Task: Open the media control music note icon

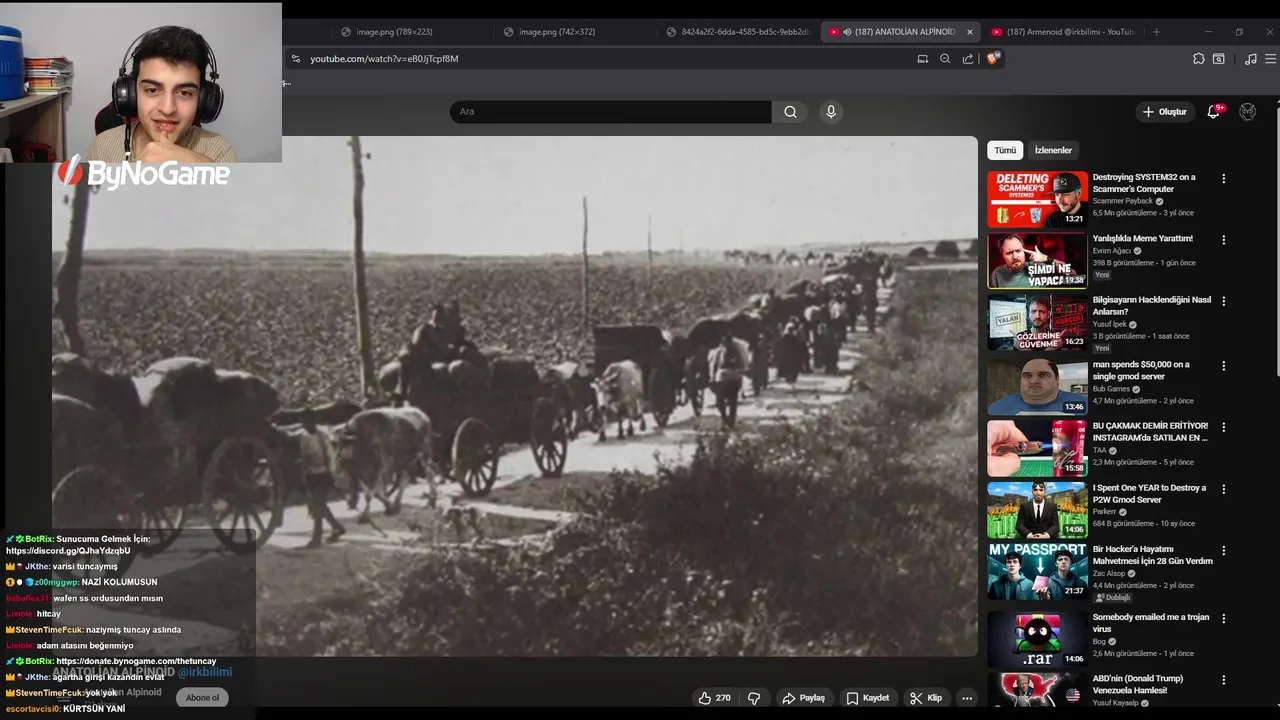Action: tap(1250, 59)
